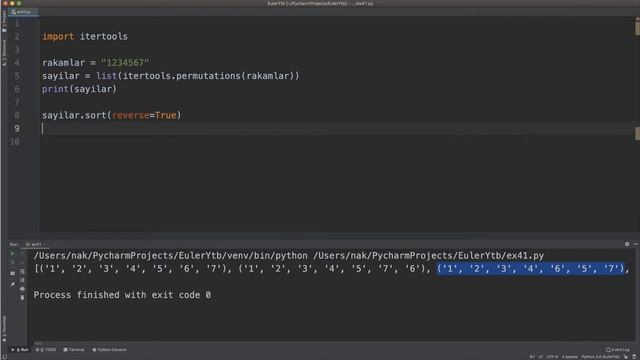The width and height of the screenshot is (640, 360).
Task: Open the Favorites tool window sidebar tab
Action: pos(4,328)
